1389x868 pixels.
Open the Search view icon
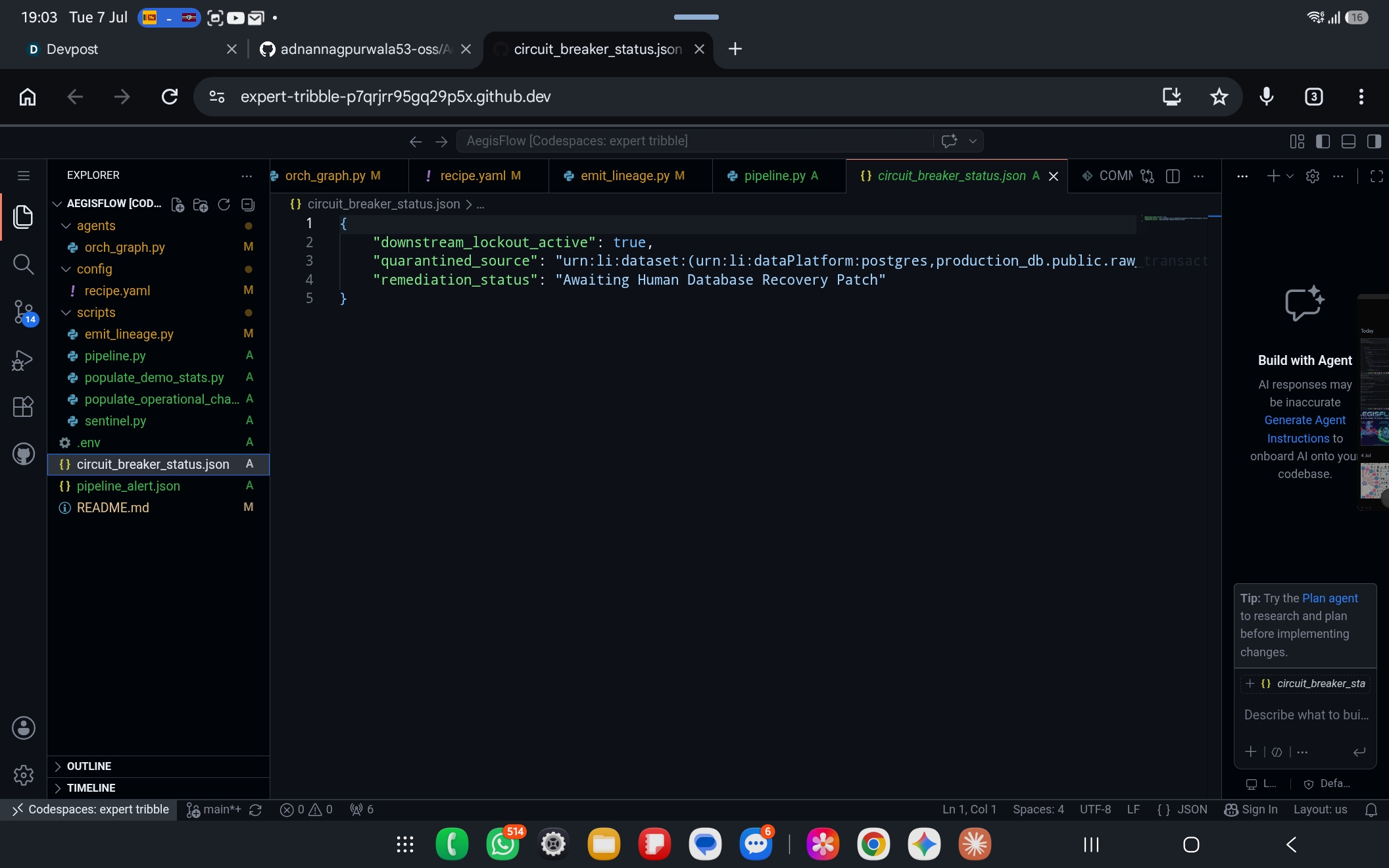(24, 264)
